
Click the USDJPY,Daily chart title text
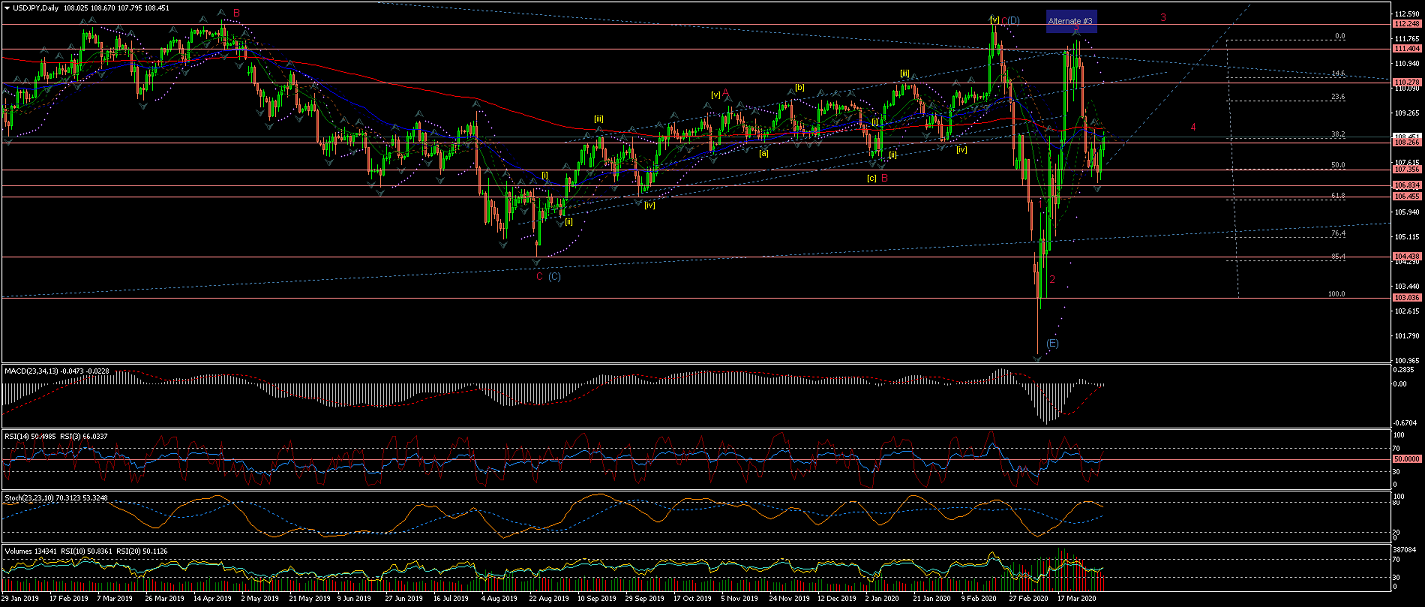[34, 6]
